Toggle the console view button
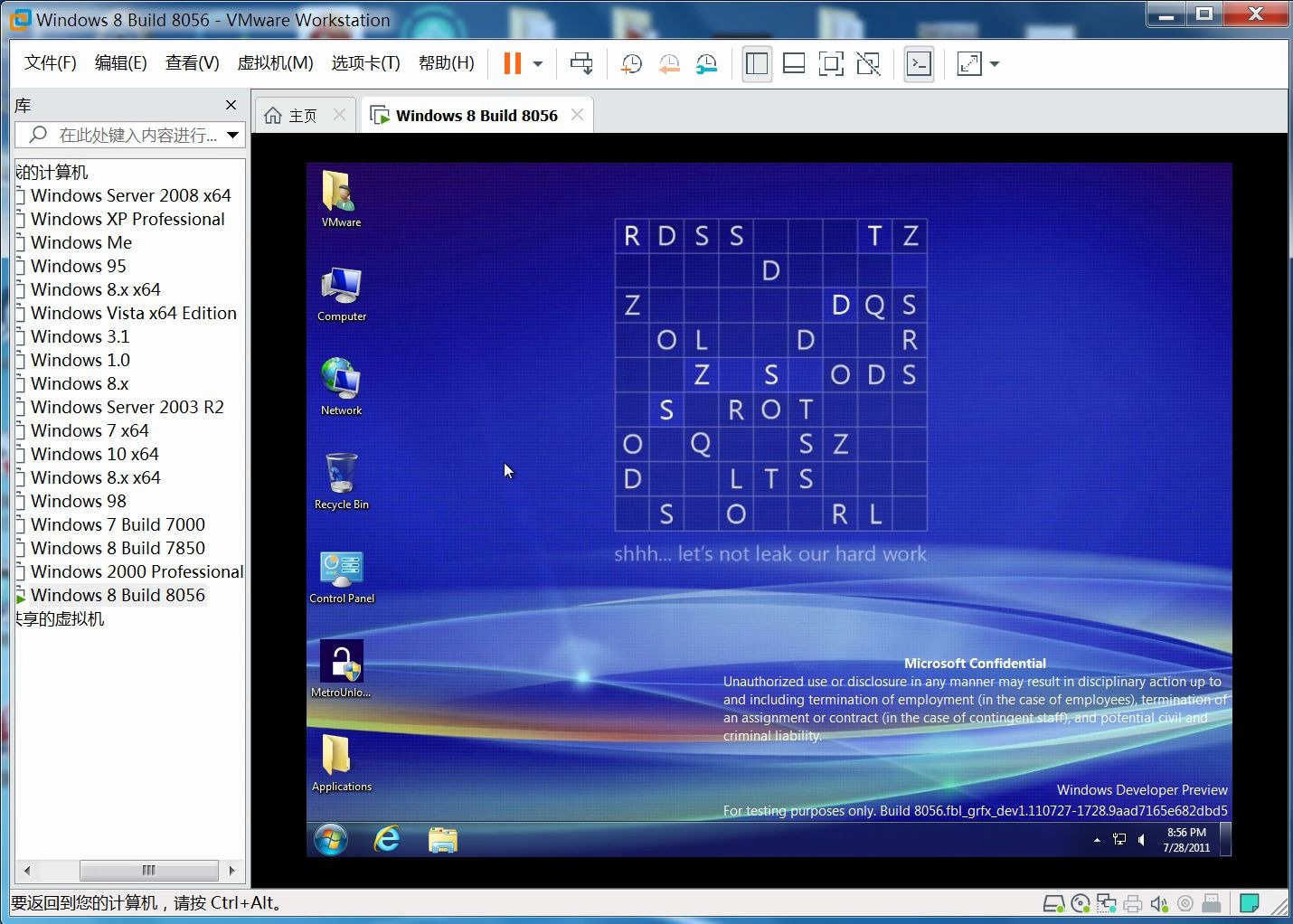Viewport: 1293px width, 924px height. point(919,63)
